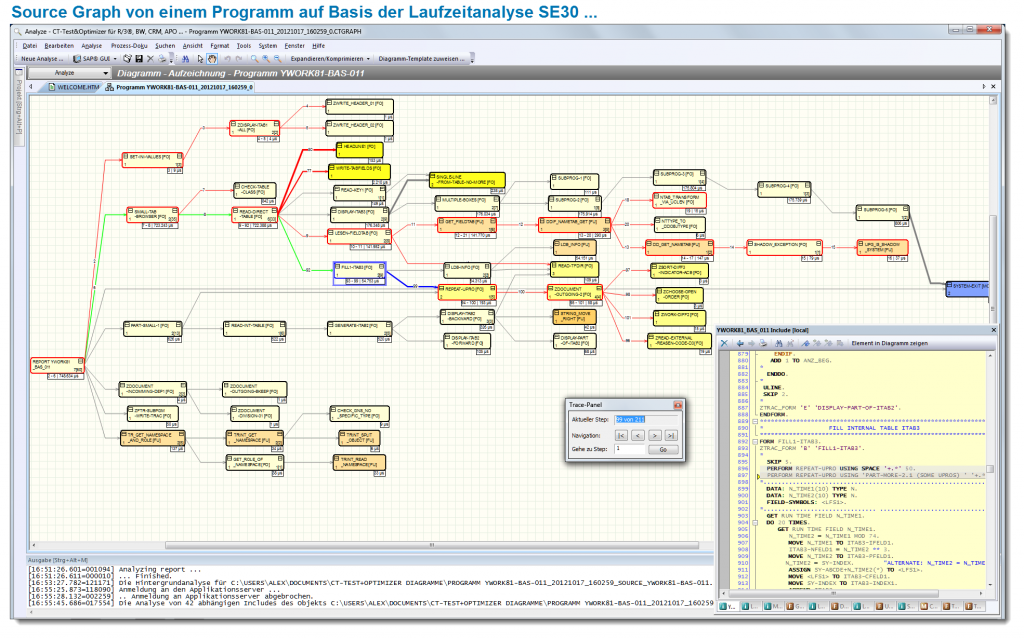This screenshot has height=639, width=1024.
Task: Click the cursor selection icon in the toolbar
Action: [200, 57]
